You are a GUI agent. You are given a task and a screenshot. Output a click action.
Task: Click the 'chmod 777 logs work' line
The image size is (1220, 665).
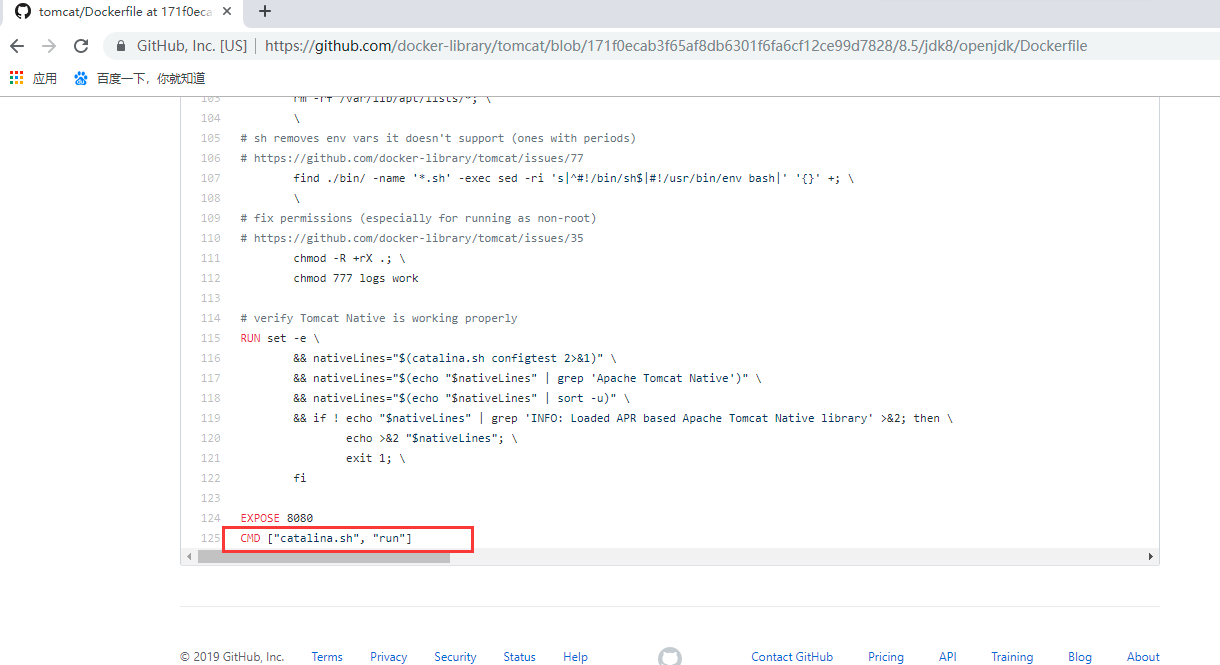click(356, 278)
